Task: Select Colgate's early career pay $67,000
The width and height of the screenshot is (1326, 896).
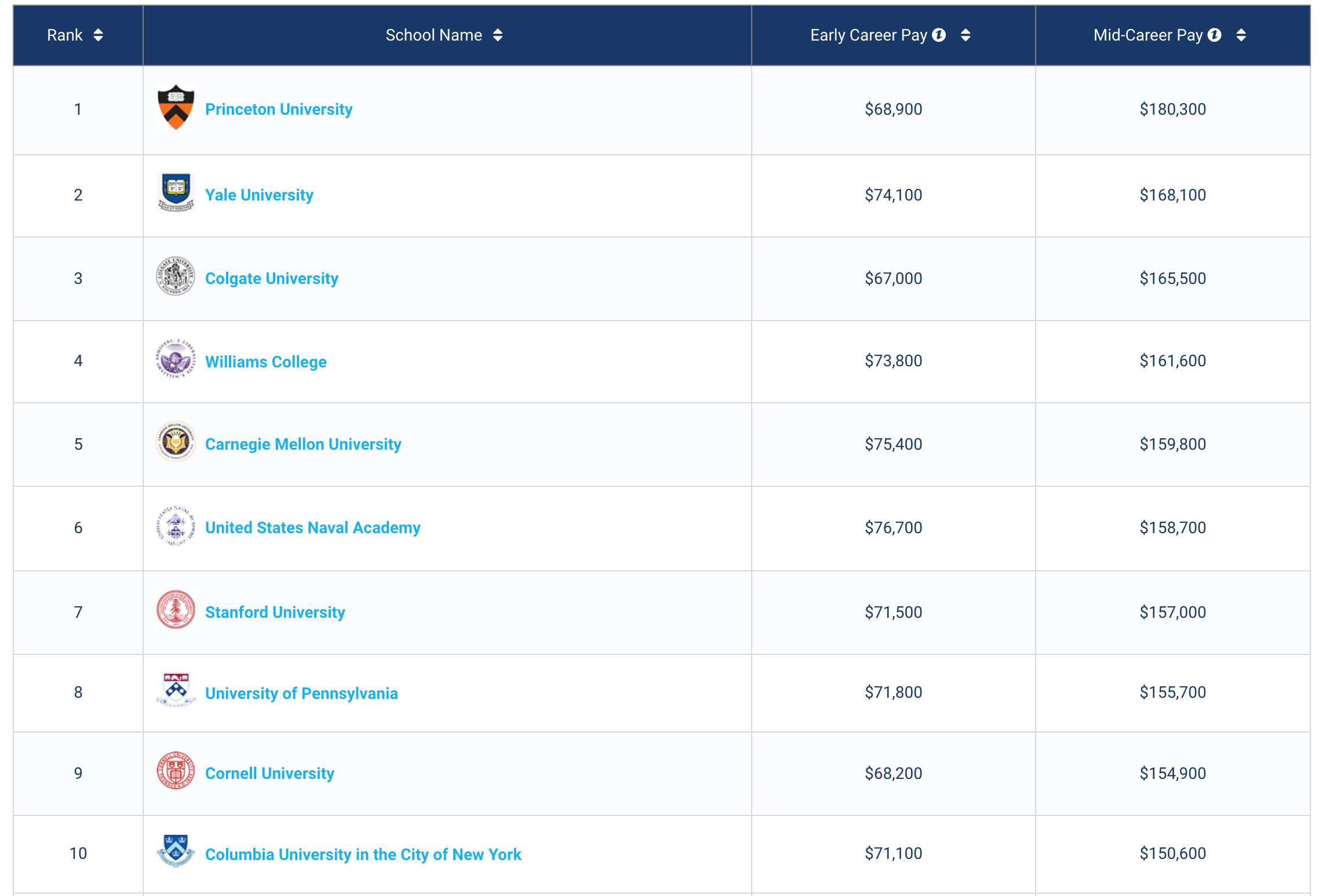Action: tap(893, 278)
